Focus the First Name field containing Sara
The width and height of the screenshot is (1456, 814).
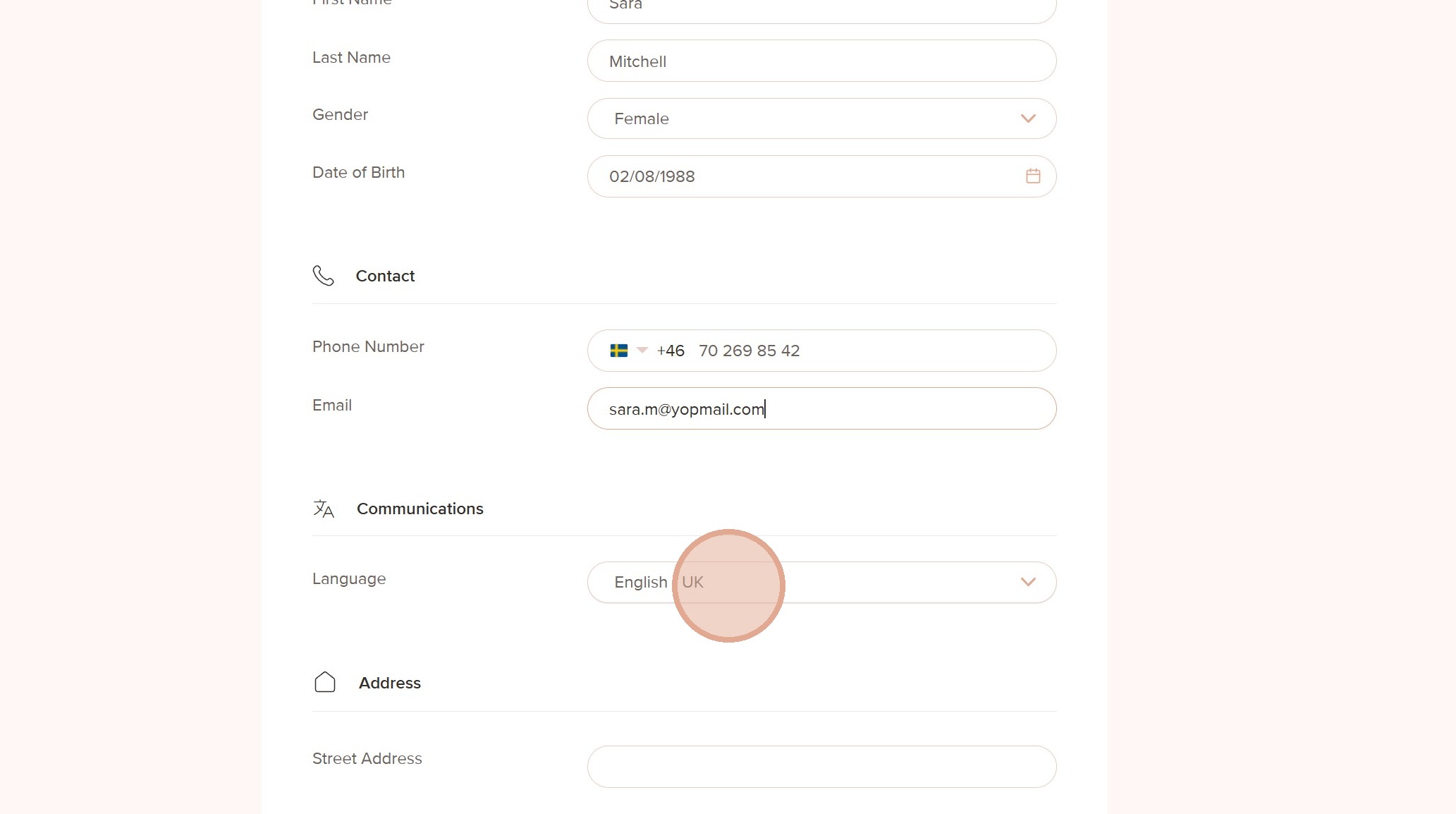821,8
